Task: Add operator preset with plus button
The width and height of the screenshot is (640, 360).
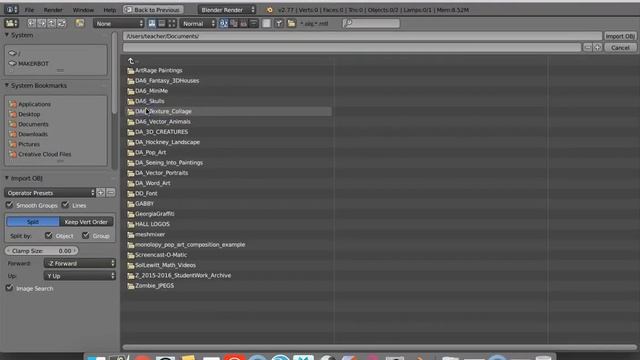Action: click(x=100, y=193)
